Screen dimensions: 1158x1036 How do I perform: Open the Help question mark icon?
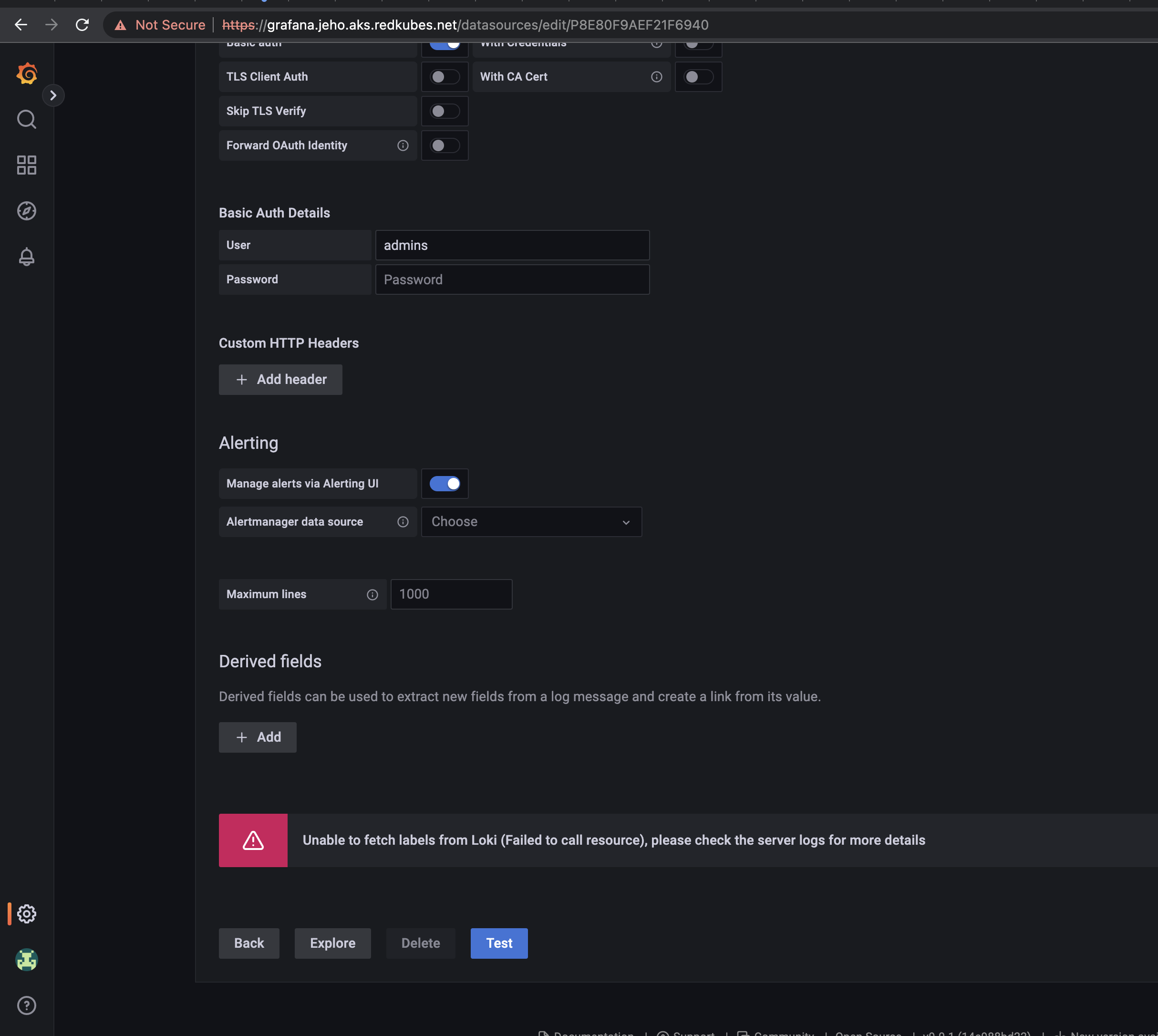click(x=27, y=1005)
